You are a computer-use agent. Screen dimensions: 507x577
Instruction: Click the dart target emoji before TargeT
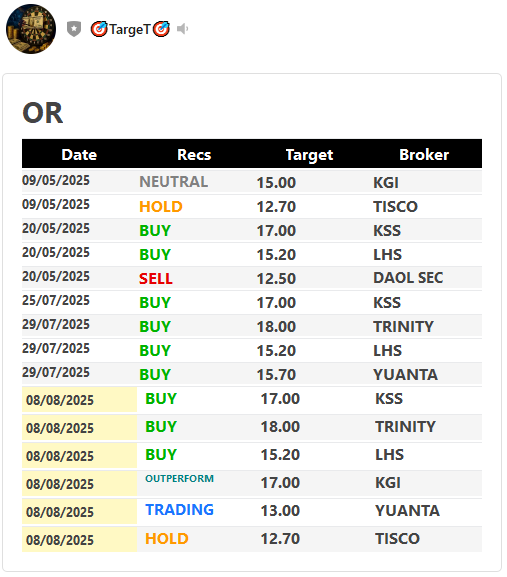coord(99,29)
